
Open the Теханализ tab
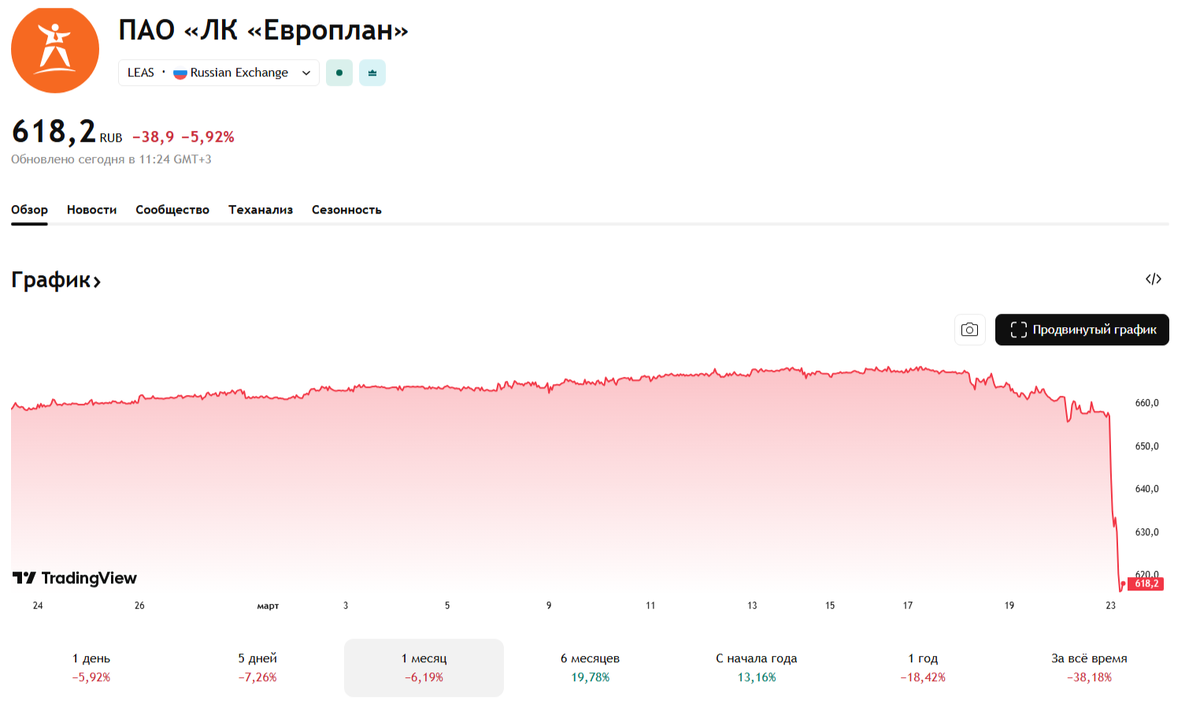click(x=260, y=210)
